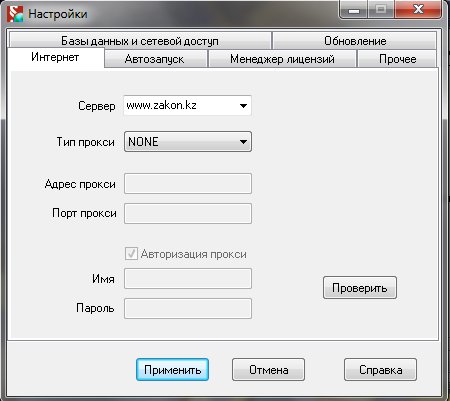Go to Базы данных и сетевой доступ tab
450x401 pixels.
pyautogui.click(x=140, y=41)
